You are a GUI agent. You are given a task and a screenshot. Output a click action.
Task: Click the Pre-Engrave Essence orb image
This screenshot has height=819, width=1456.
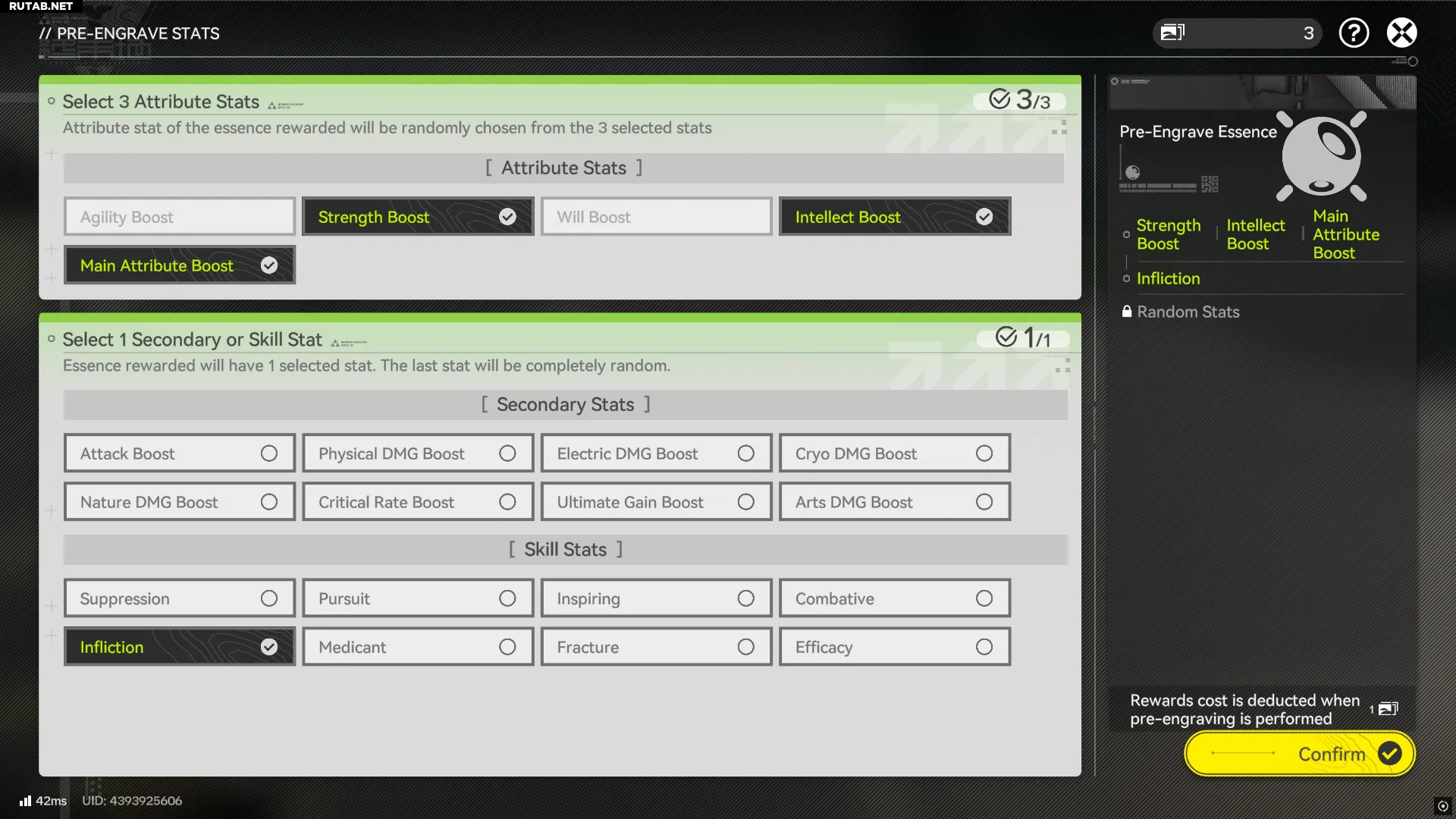[1321, 157]
